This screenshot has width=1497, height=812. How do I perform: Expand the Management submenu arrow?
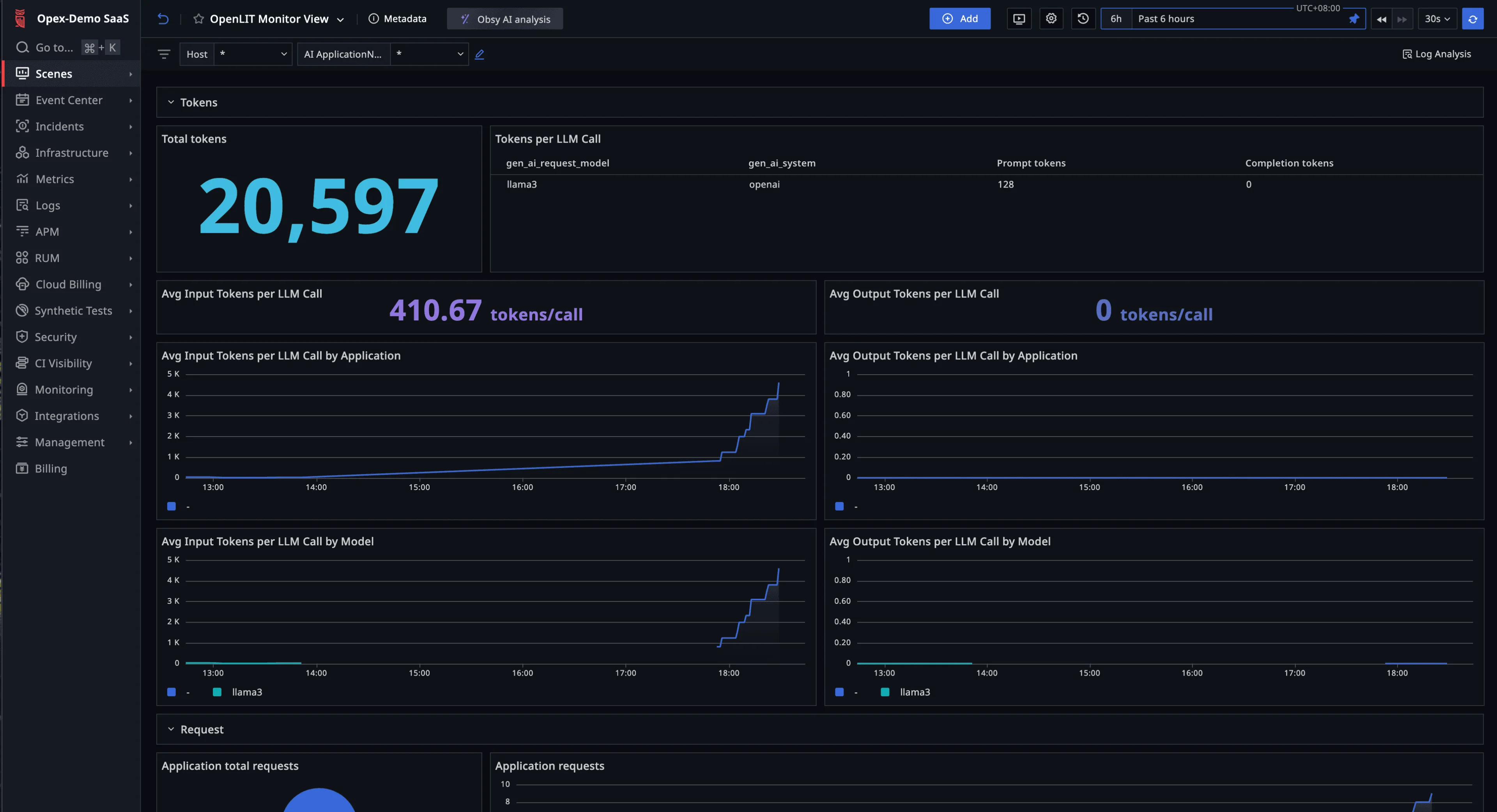click(131, 443)
